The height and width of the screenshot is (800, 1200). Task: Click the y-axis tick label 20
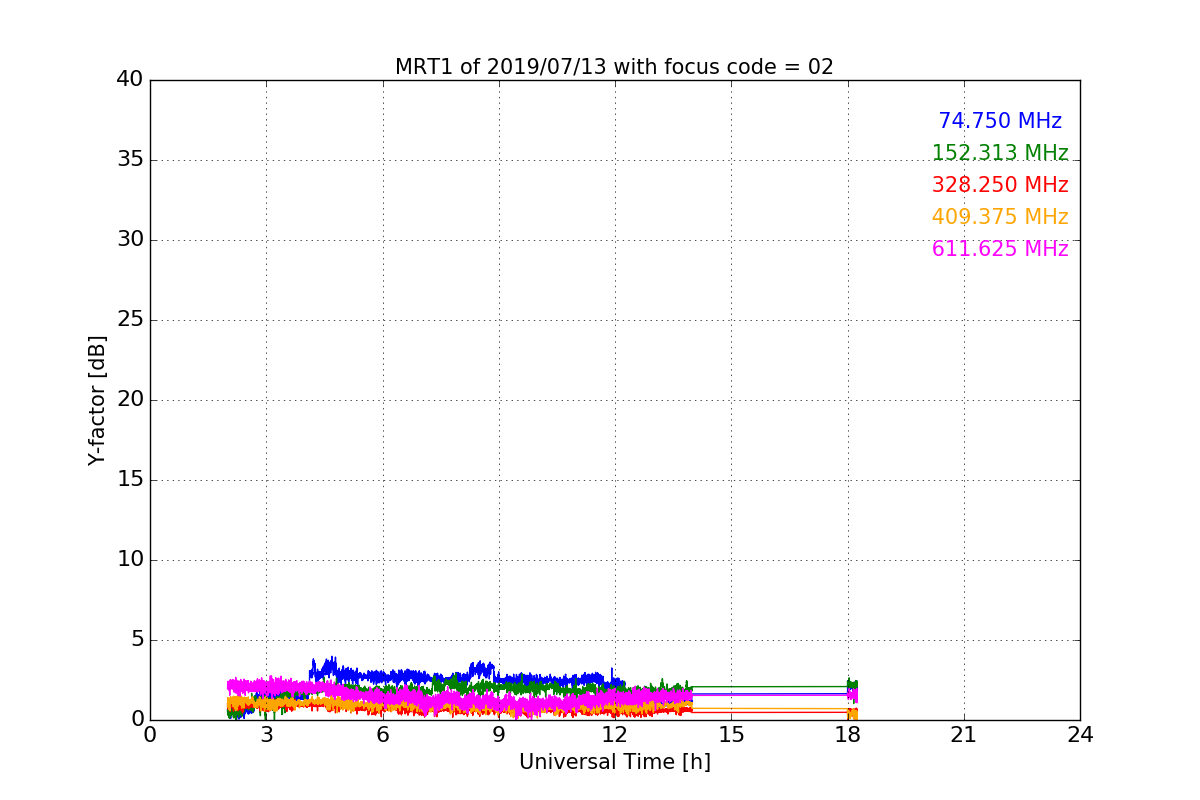130,400
